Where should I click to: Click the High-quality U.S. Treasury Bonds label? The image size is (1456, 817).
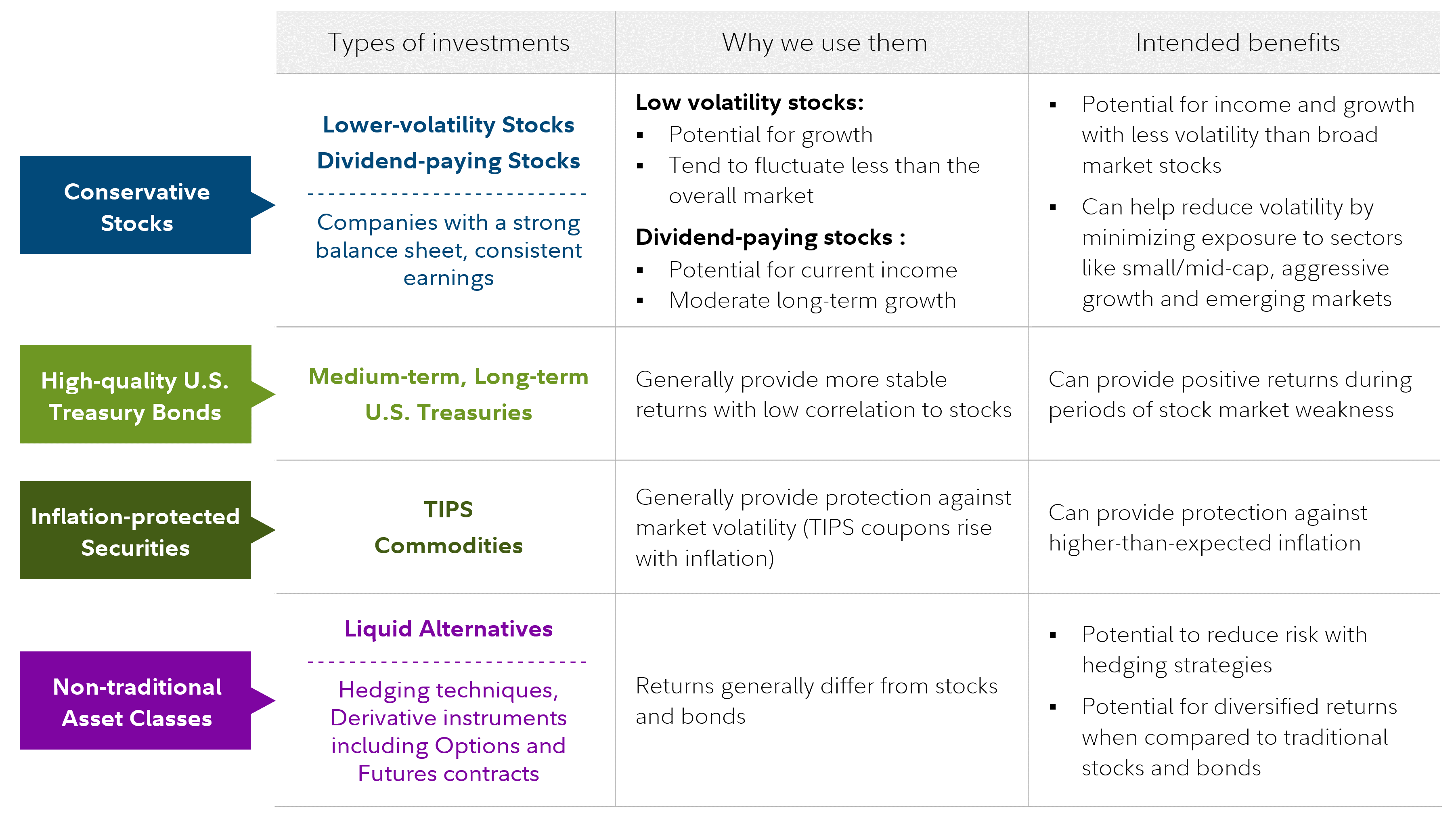(136, 396)
